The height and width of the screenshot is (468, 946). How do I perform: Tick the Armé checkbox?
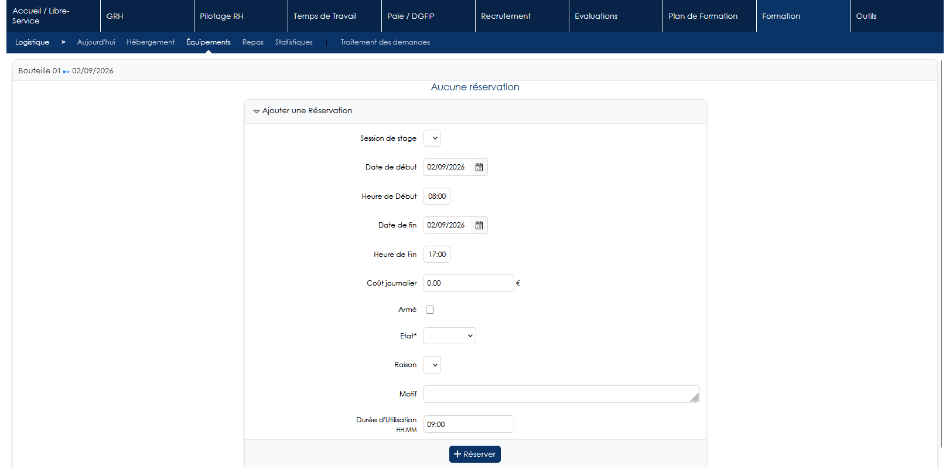point(430,309)
